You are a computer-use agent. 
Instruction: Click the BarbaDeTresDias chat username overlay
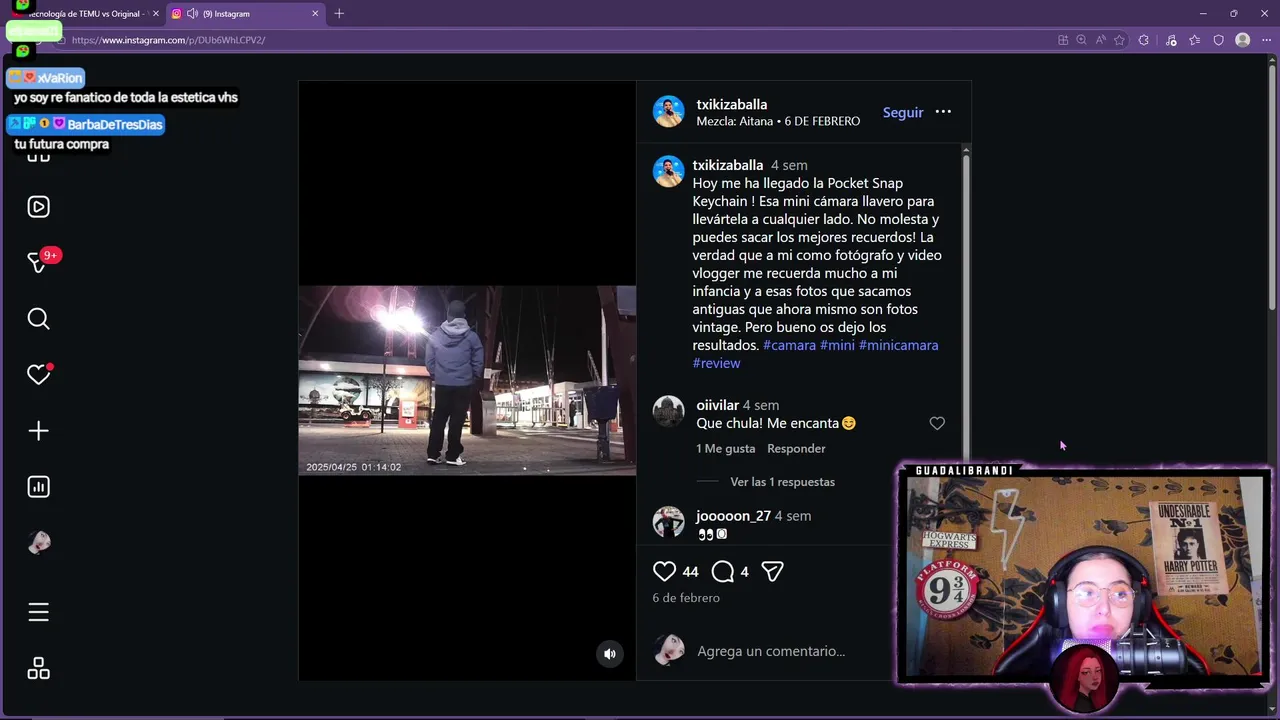[x=114, y=125]
